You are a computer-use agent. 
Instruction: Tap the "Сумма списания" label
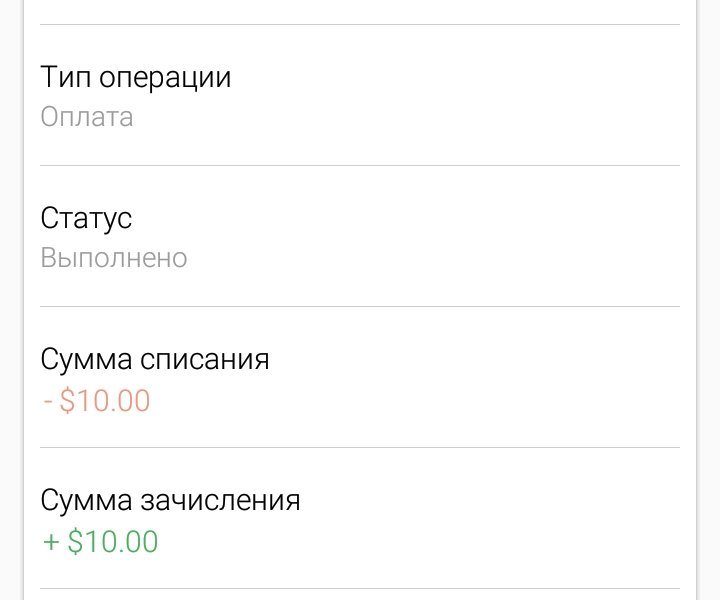tap(155, 359)
